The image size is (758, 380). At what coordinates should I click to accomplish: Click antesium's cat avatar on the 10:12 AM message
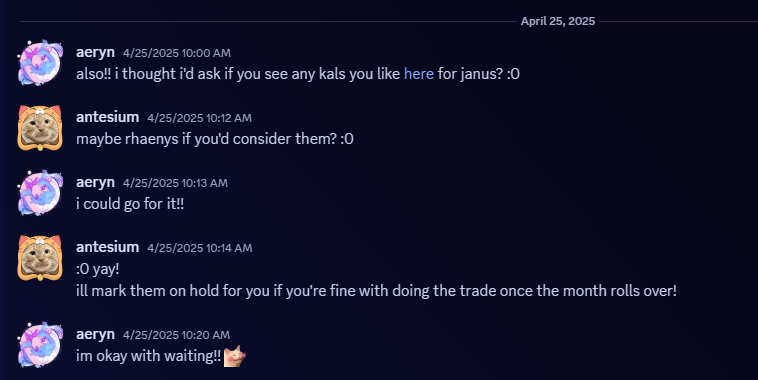click(40, 128)
